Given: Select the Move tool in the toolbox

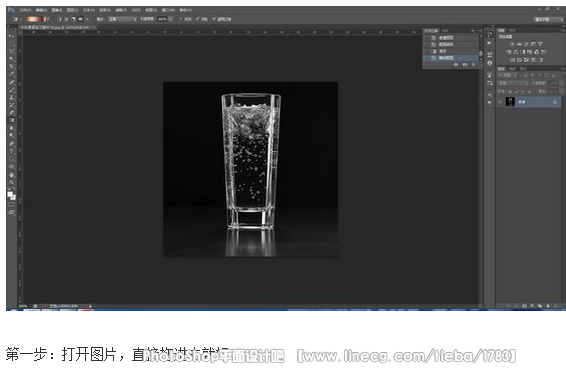Looking at the screenshot, I should (11, 36).
